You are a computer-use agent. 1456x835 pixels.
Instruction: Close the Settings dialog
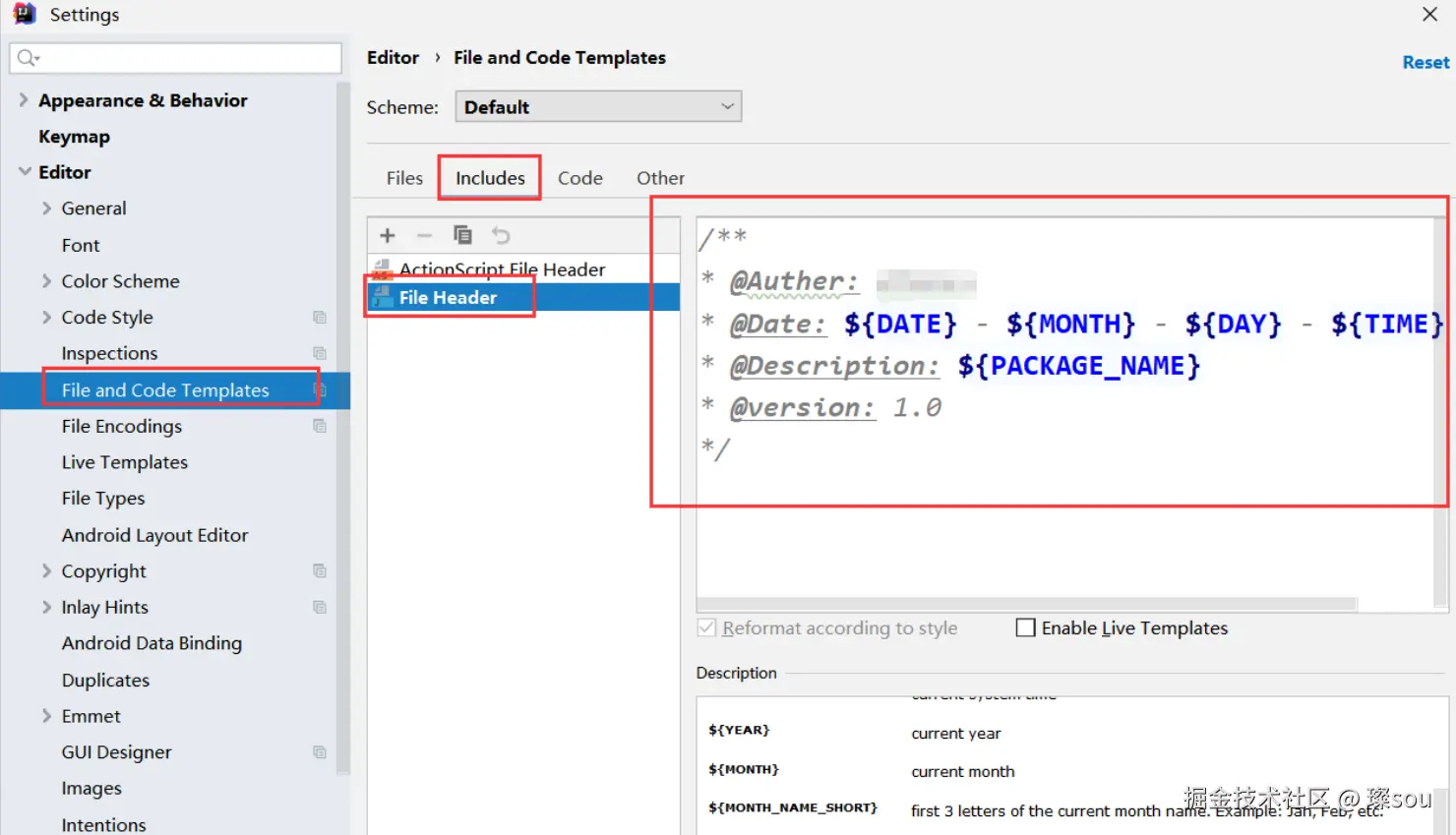tap(1430, 14)
